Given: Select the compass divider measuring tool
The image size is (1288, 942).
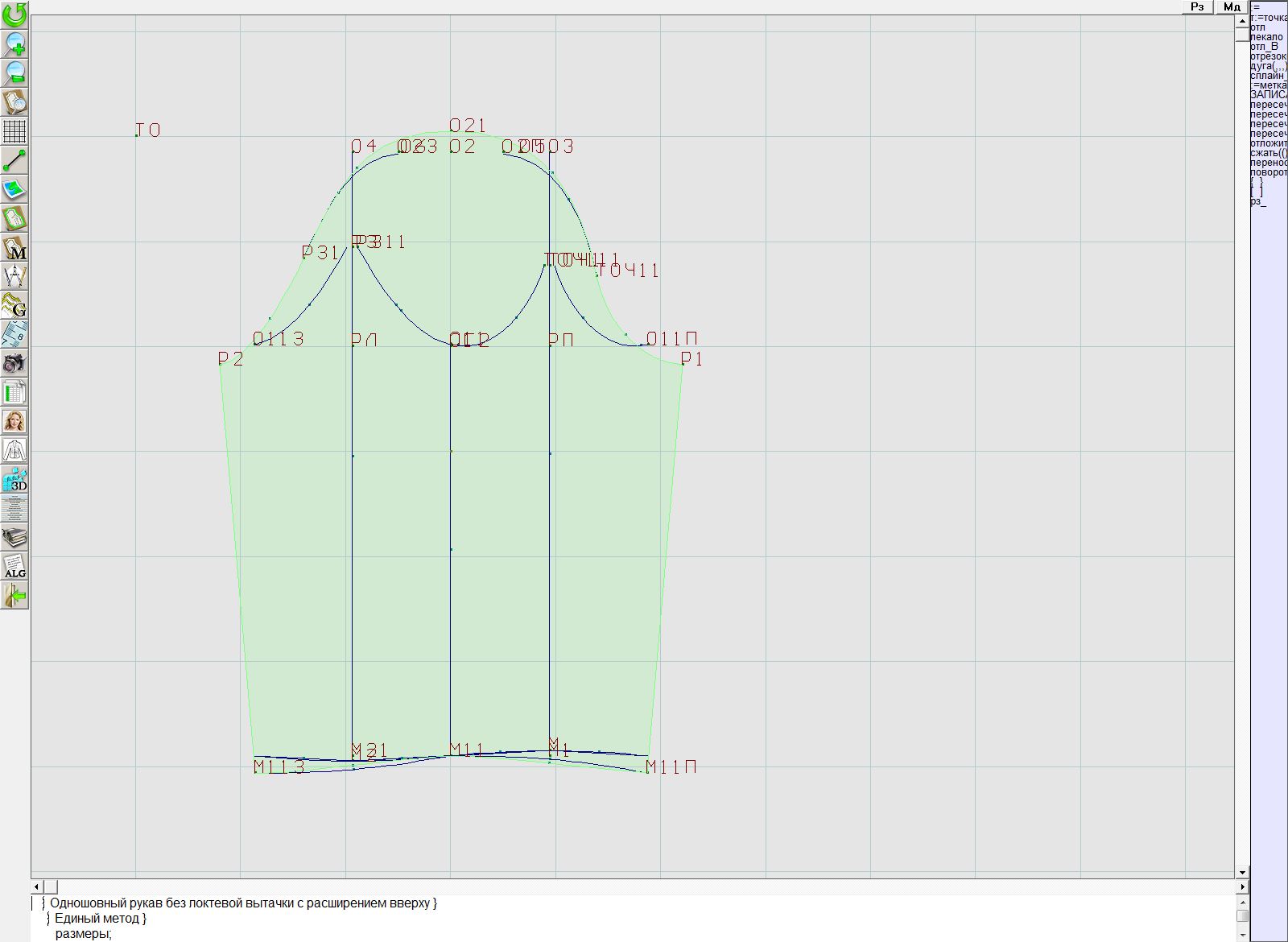Looking at the screenshot, I should 14,277.
